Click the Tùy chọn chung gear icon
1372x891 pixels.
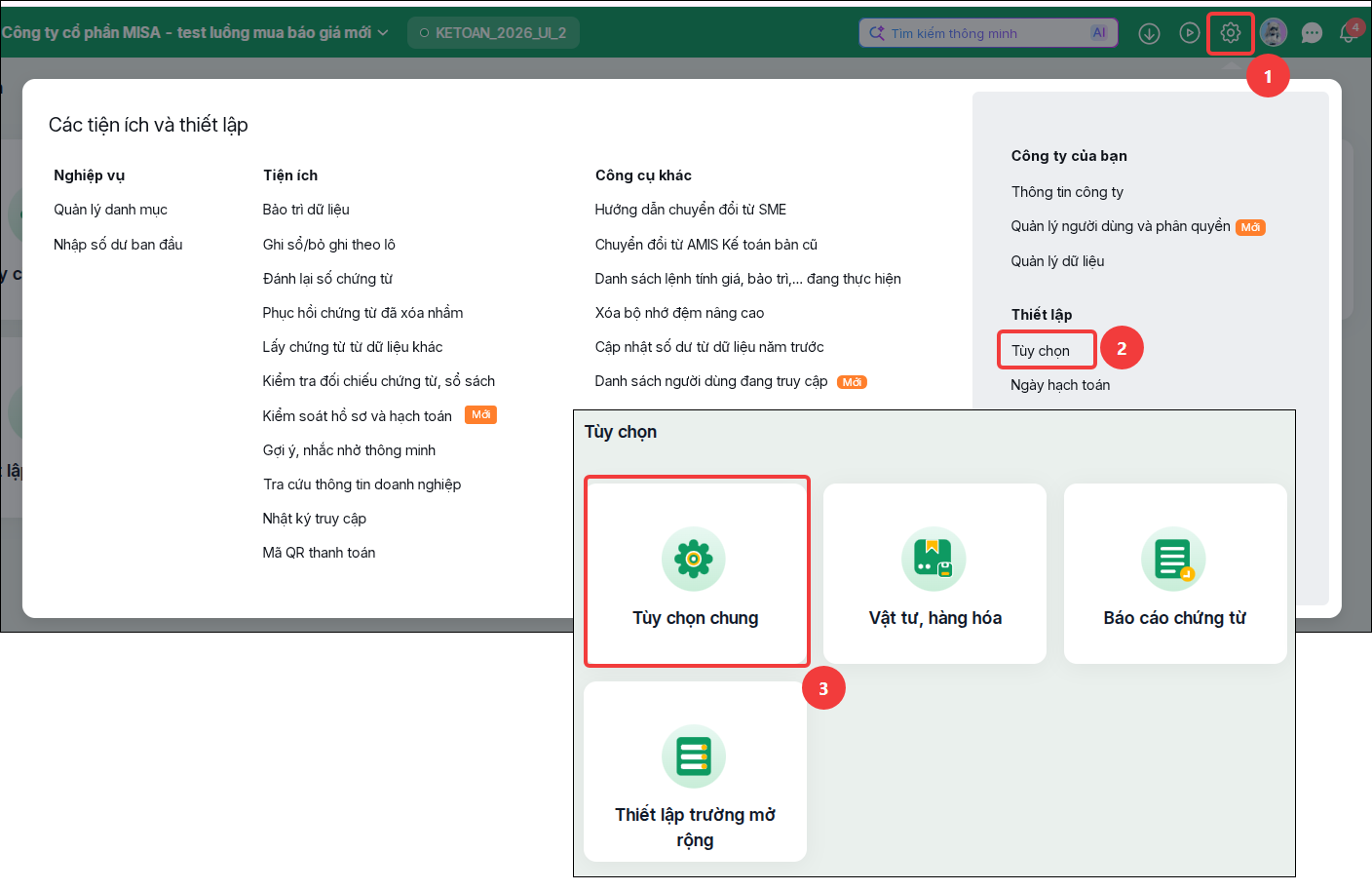click(693, 559)
